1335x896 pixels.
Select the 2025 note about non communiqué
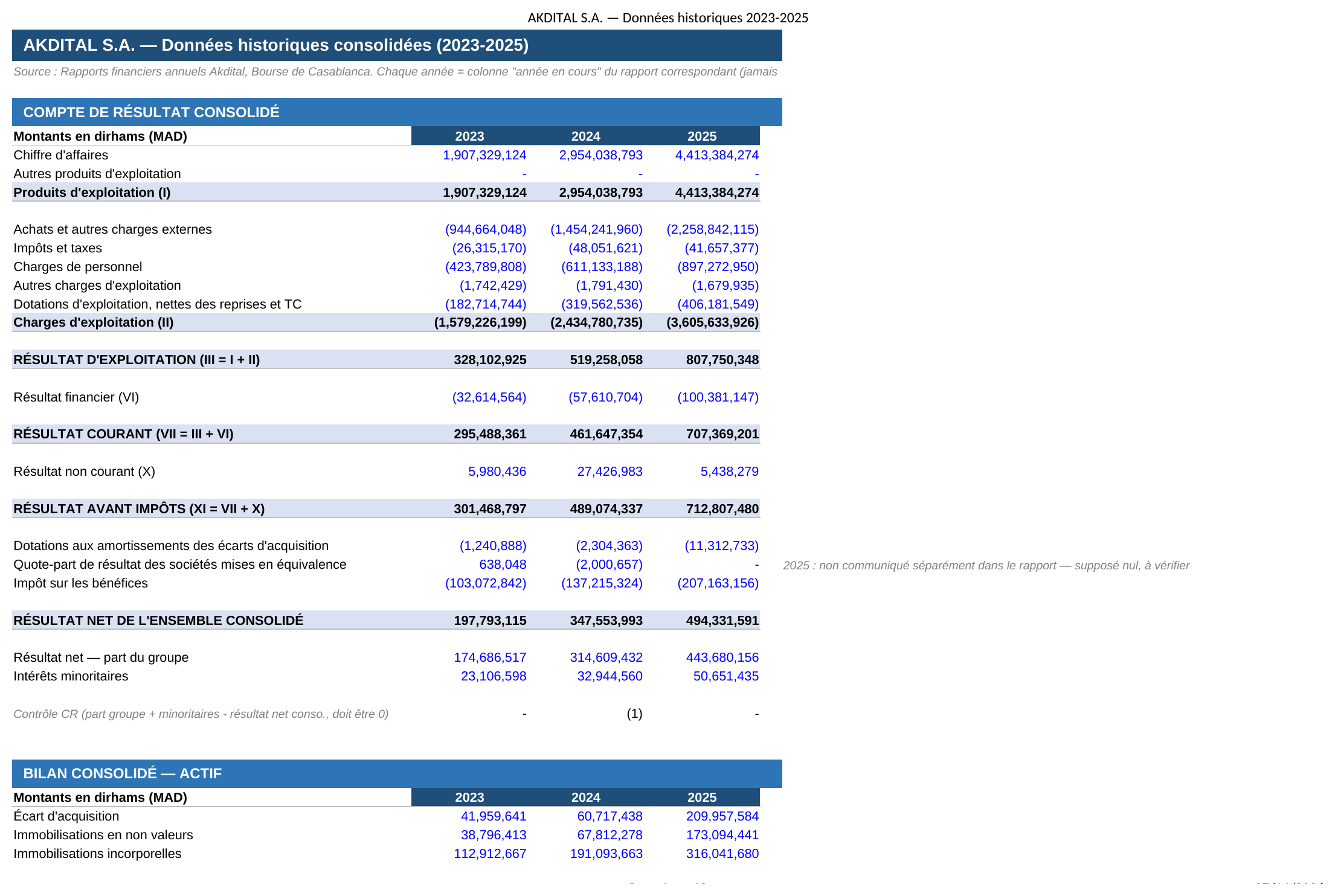click(986, 566)
